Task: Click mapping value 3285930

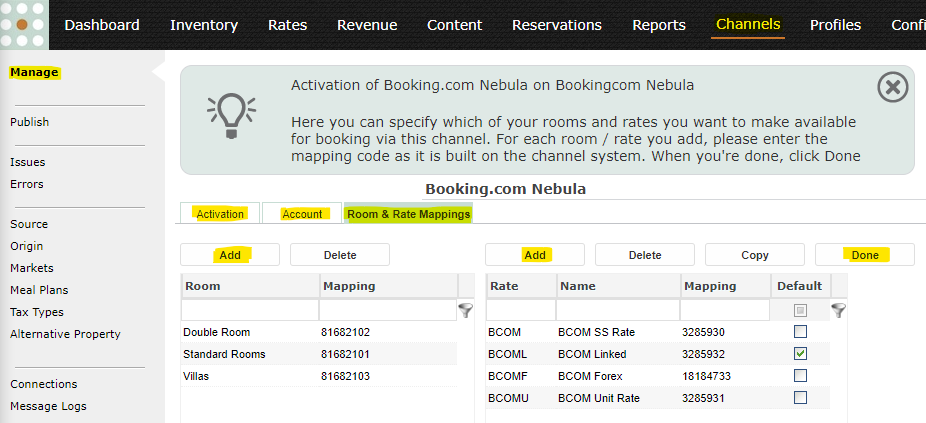Action: 703,332
